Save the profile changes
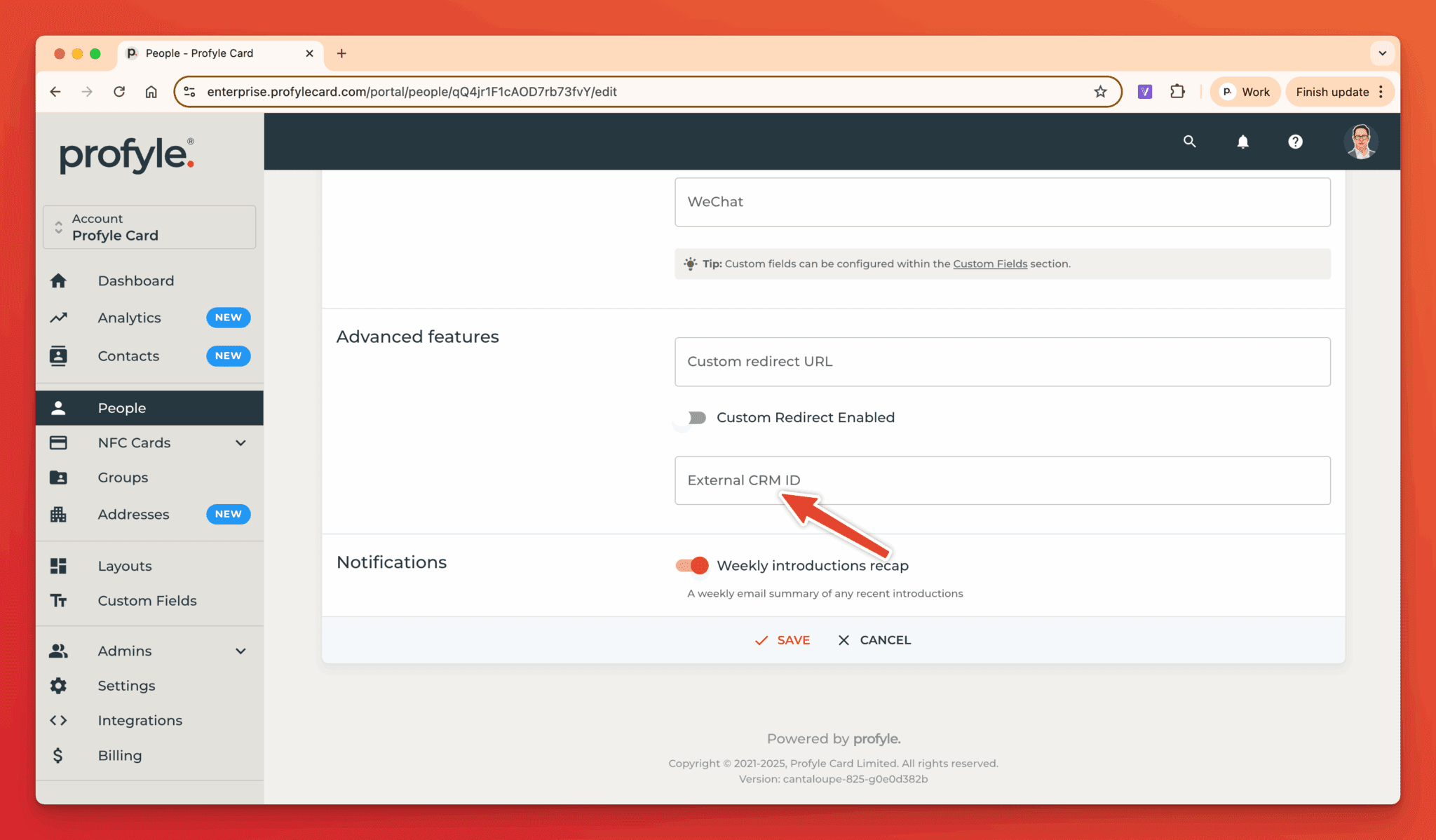Image resolution: width=1436 pixels, height=840 pixels. point(782,640)
